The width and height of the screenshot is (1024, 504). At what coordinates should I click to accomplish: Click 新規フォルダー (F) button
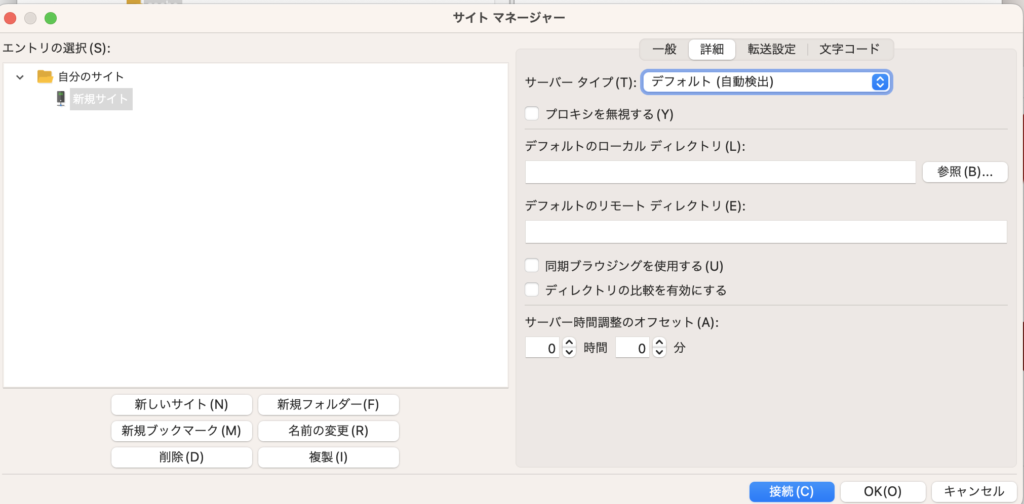pos(328,405)
